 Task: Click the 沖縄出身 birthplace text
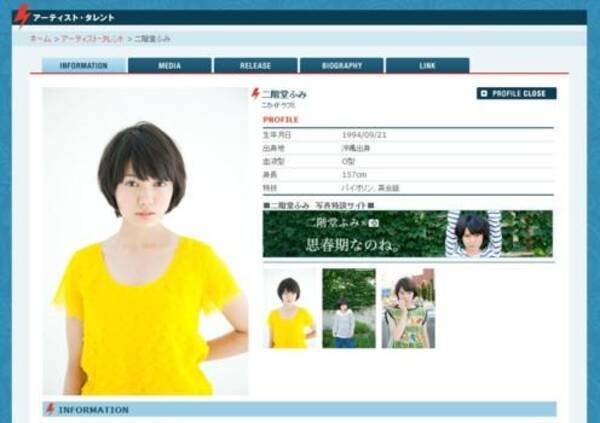click(356, 148)
